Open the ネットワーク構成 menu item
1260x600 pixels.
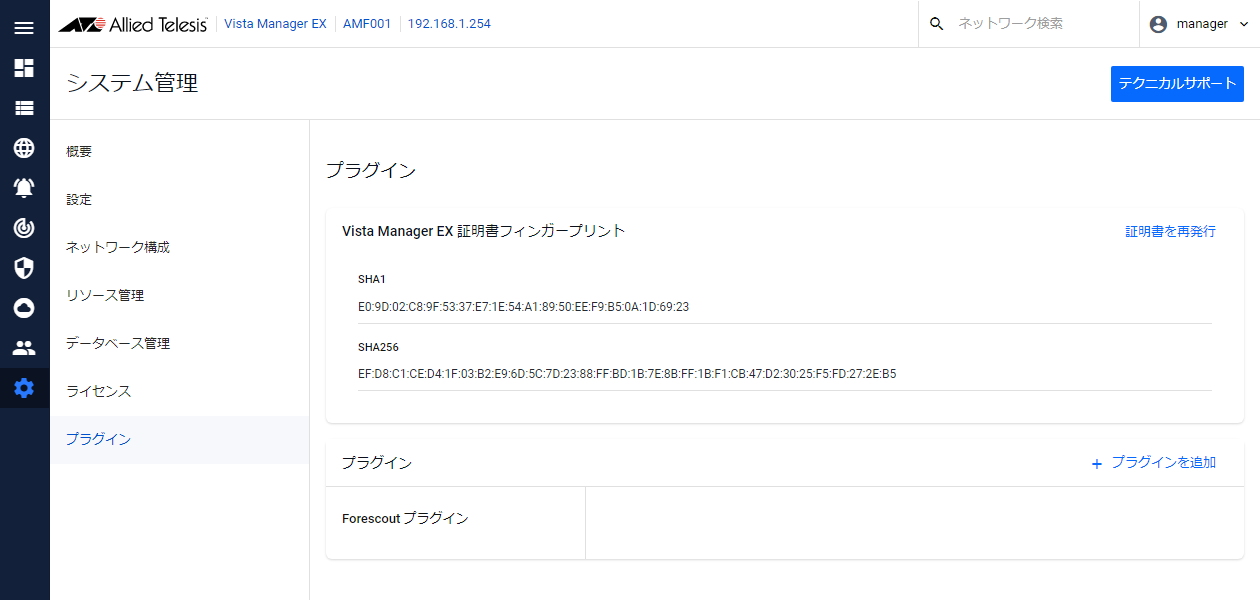click(x=180, y=248)
